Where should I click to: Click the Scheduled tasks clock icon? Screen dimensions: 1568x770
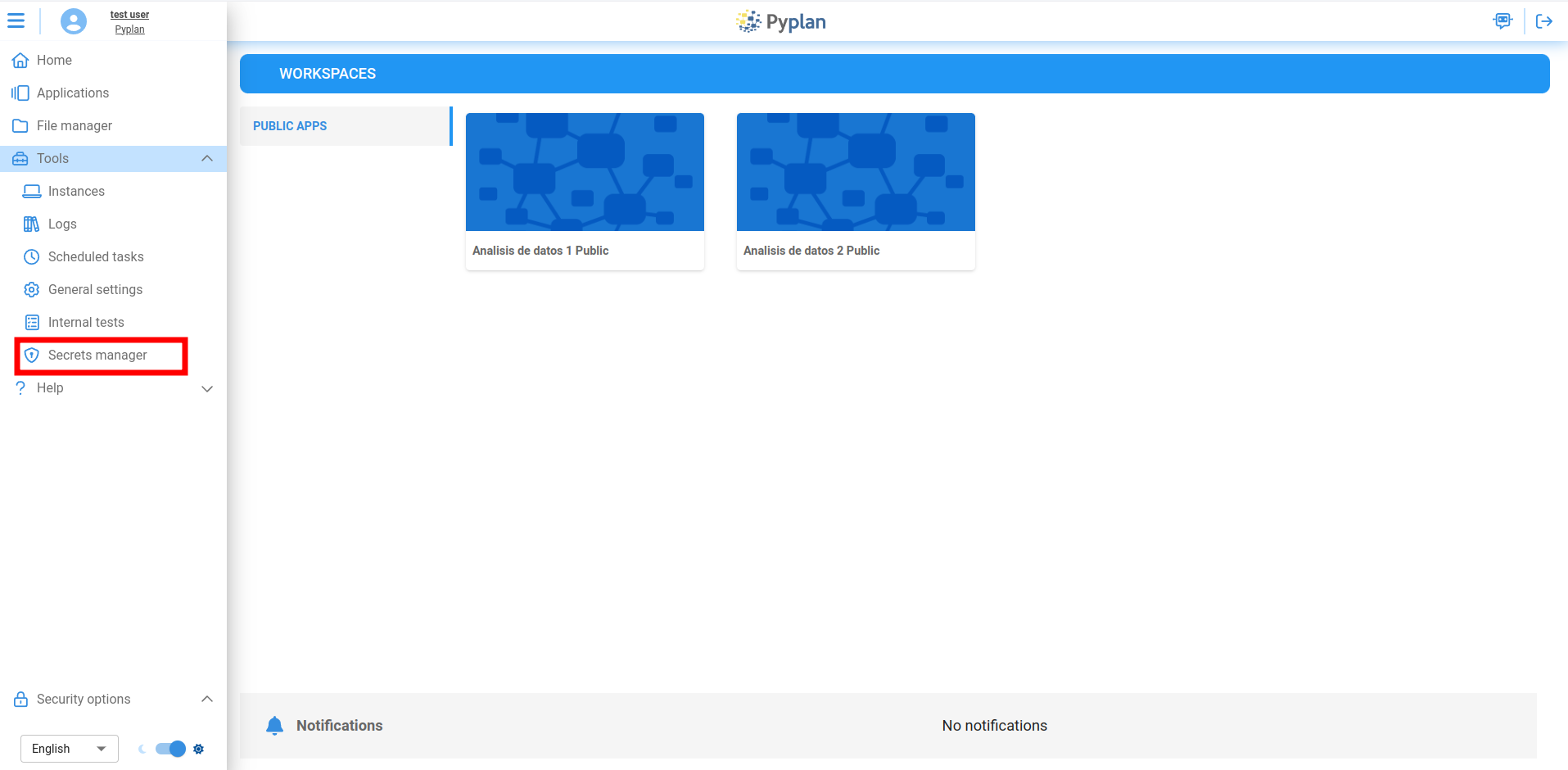click(x=32, y=257)
